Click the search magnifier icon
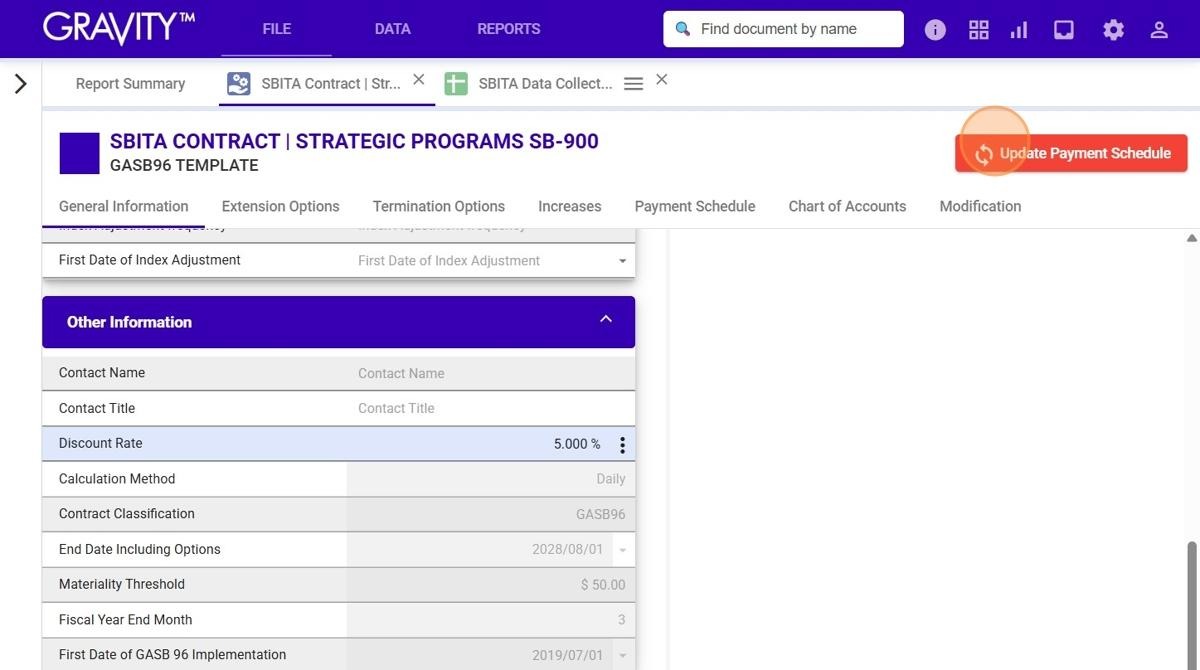Image resolution: width=1200 pixels, height=670 pixels. [683, 29]
